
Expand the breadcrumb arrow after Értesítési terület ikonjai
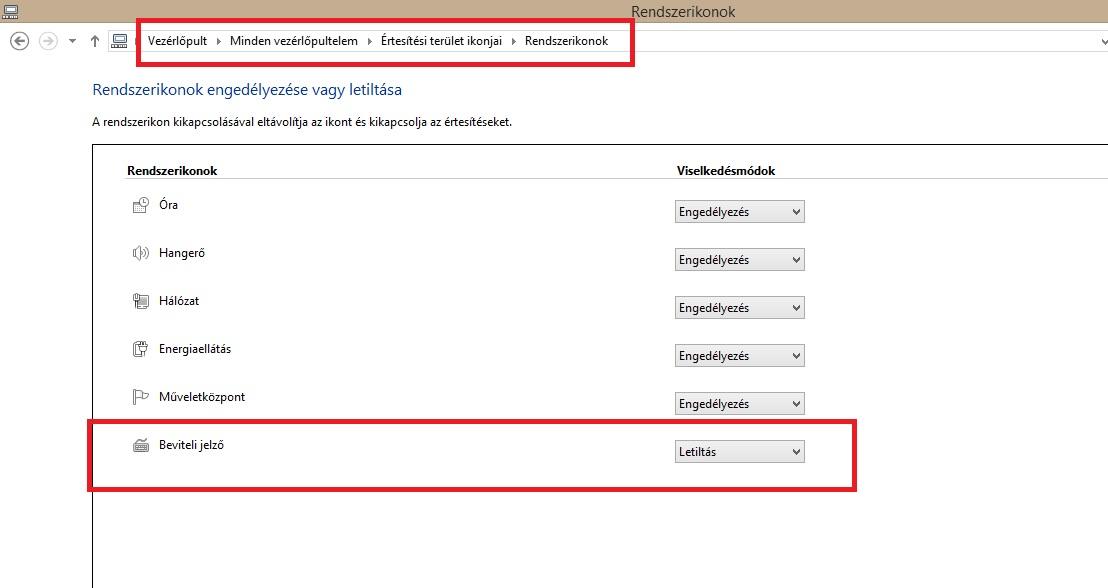click(514, 41)
